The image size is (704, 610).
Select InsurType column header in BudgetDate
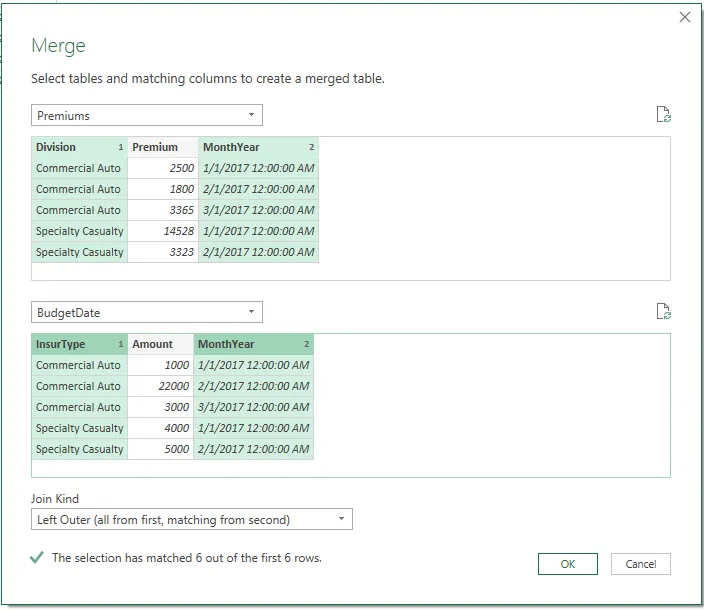point(79,344)
